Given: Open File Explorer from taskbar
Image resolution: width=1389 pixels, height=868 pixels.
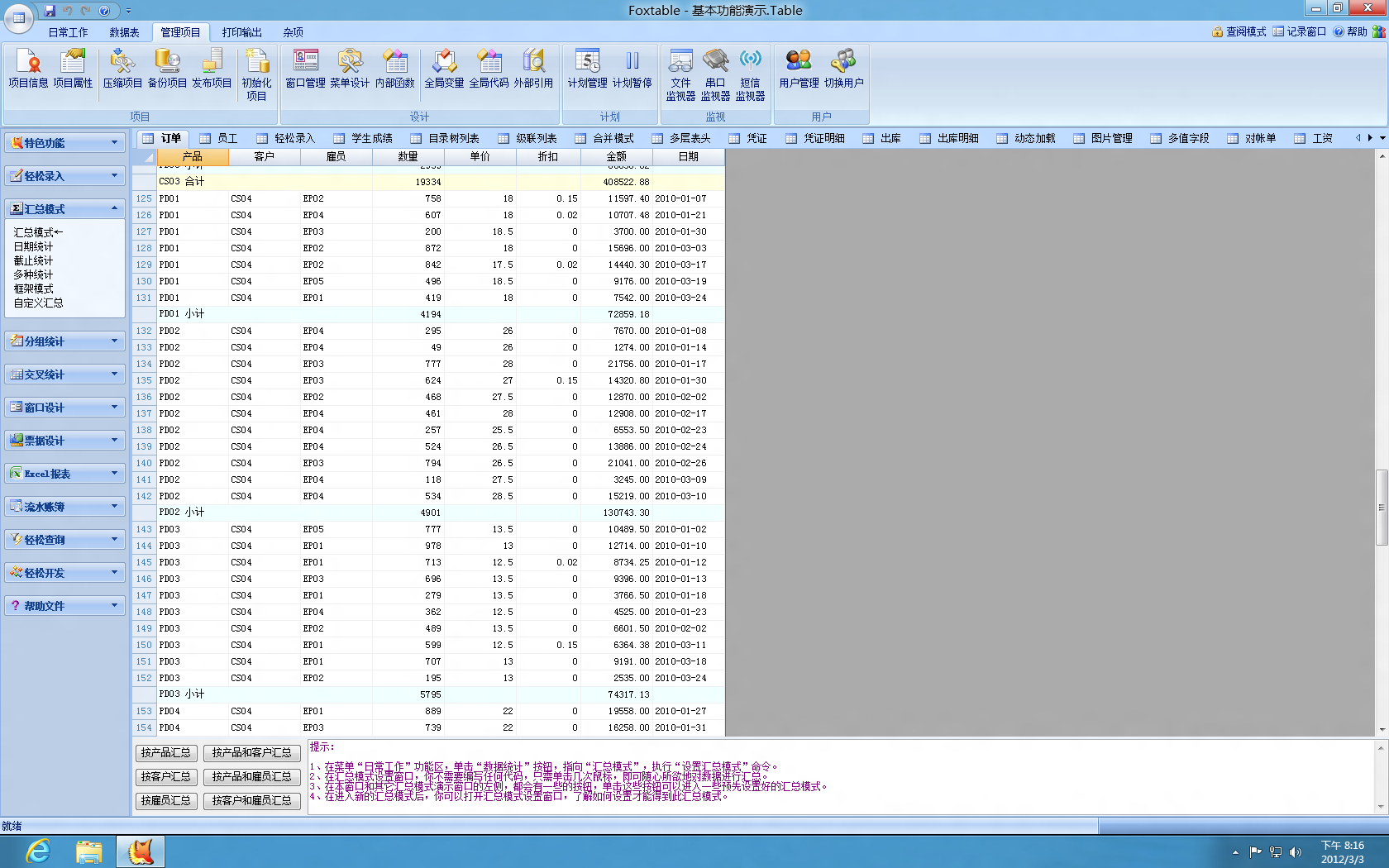Looking at the screenshot, I should [x=88, y=851].
